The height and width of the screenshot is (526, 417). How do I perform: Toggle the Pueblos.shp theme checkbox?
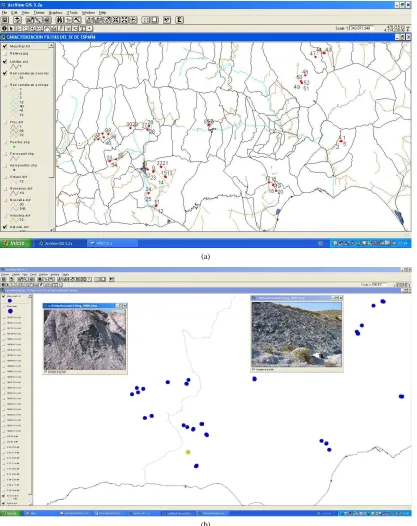(5, 142)
